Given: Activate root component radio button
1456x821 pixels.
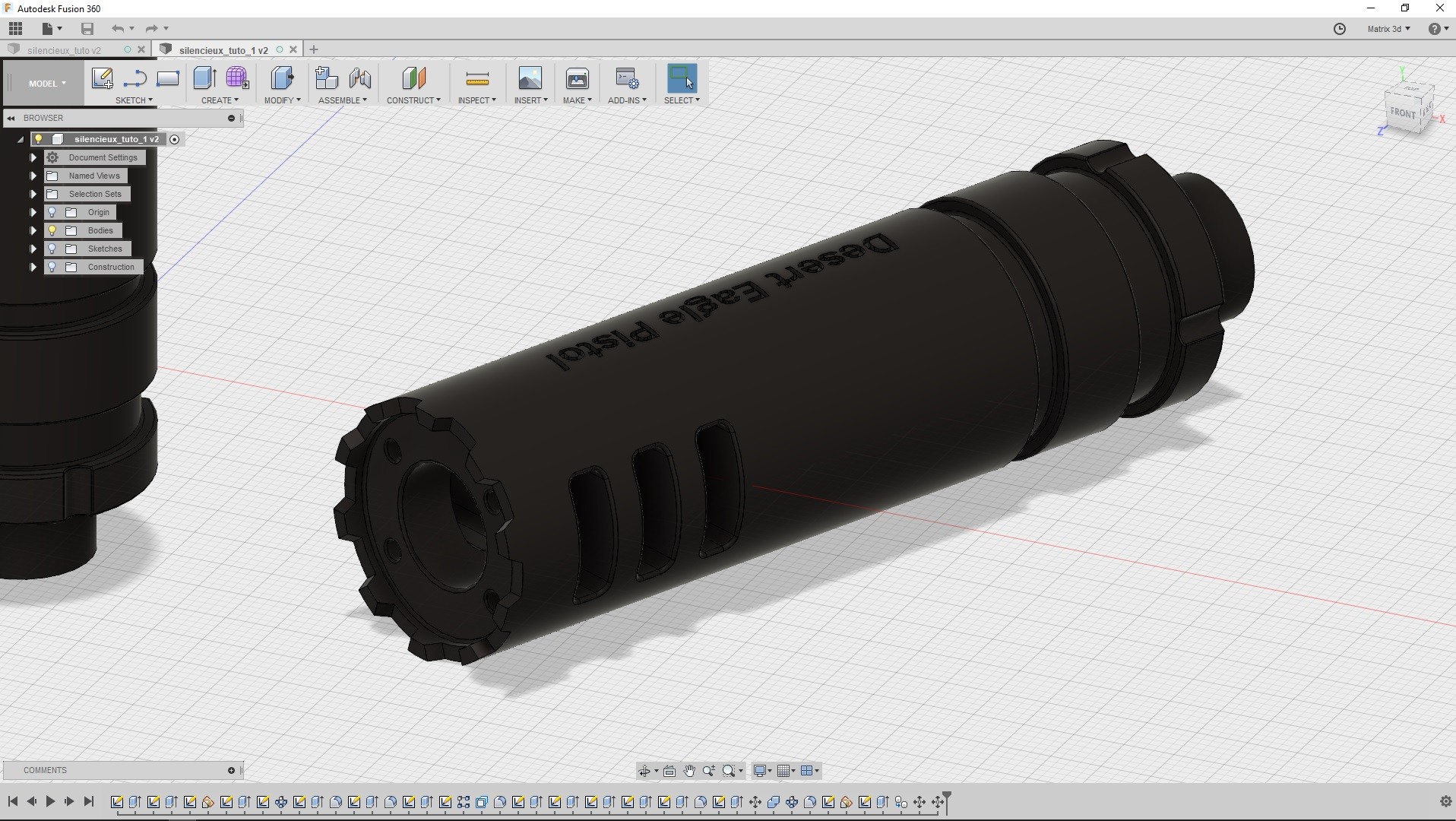Looking at the screenshot, I should (174, 139).
